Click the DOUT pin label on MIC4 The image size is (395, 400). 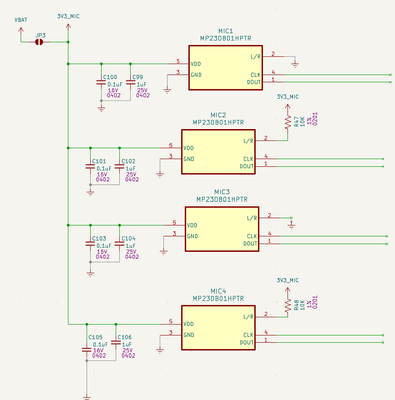coord(247,342)
